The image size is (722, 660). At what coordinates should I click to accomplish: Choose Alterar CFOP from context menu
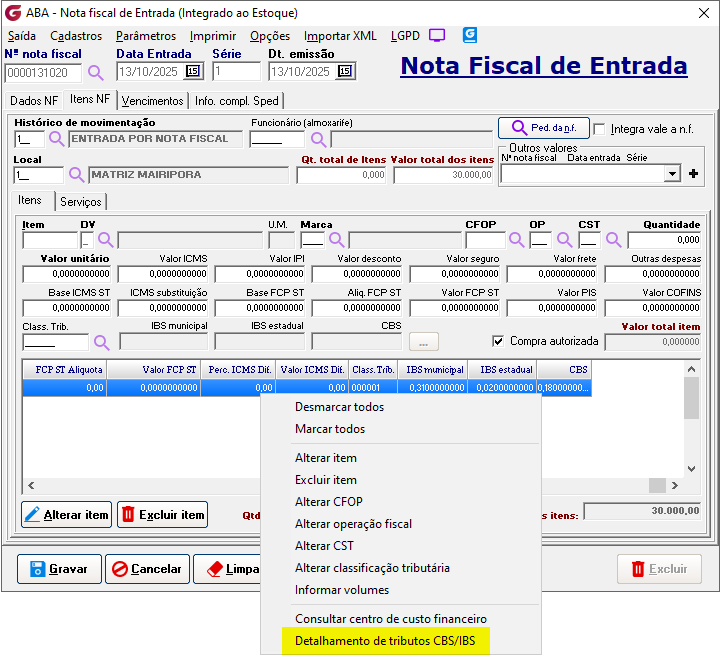pyautogui.click(x=329, y=502)
